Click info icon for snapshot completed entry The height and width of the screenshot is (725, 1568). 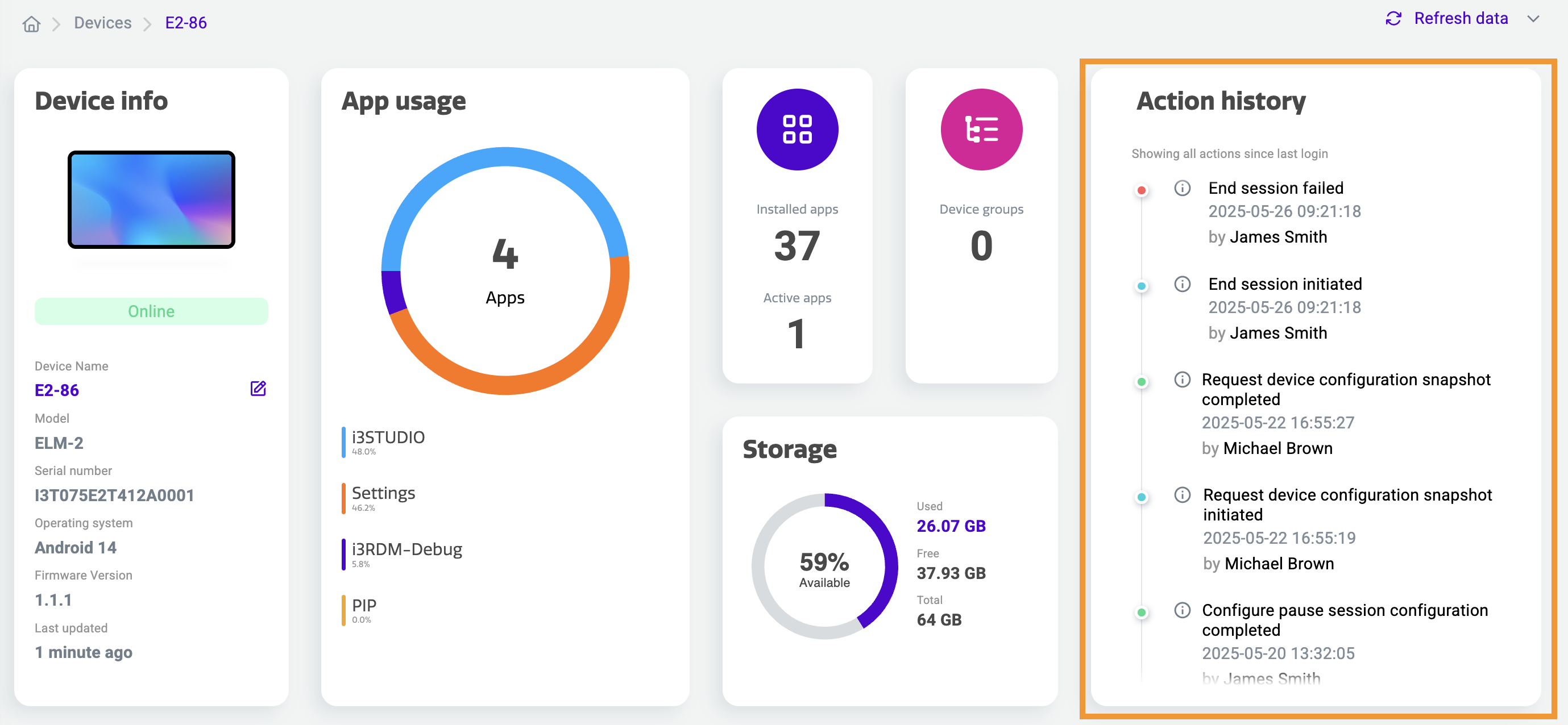click(1181, 380)
